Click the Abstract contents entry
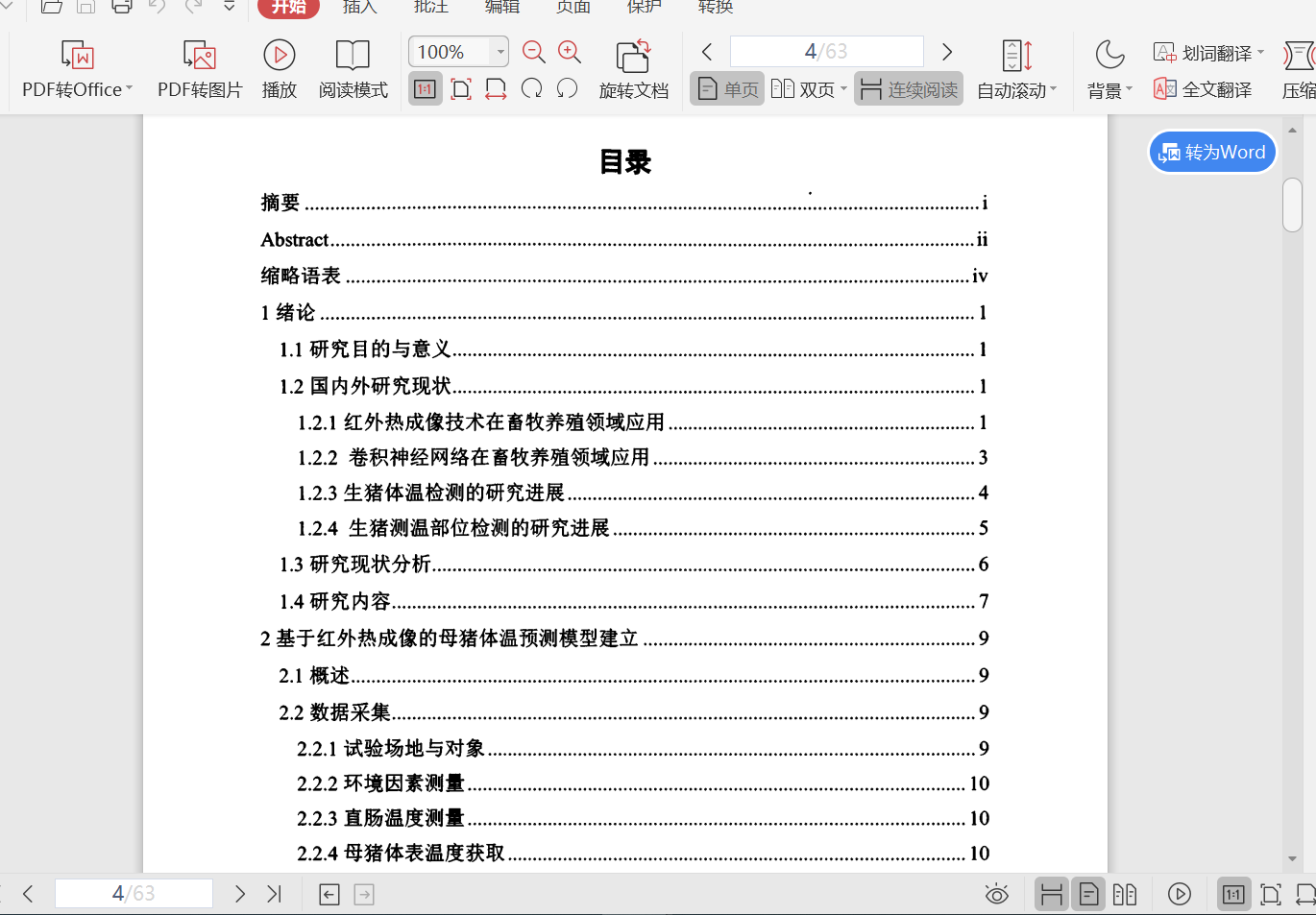This screenshot has height=915, width=1316. coord(624,239)
